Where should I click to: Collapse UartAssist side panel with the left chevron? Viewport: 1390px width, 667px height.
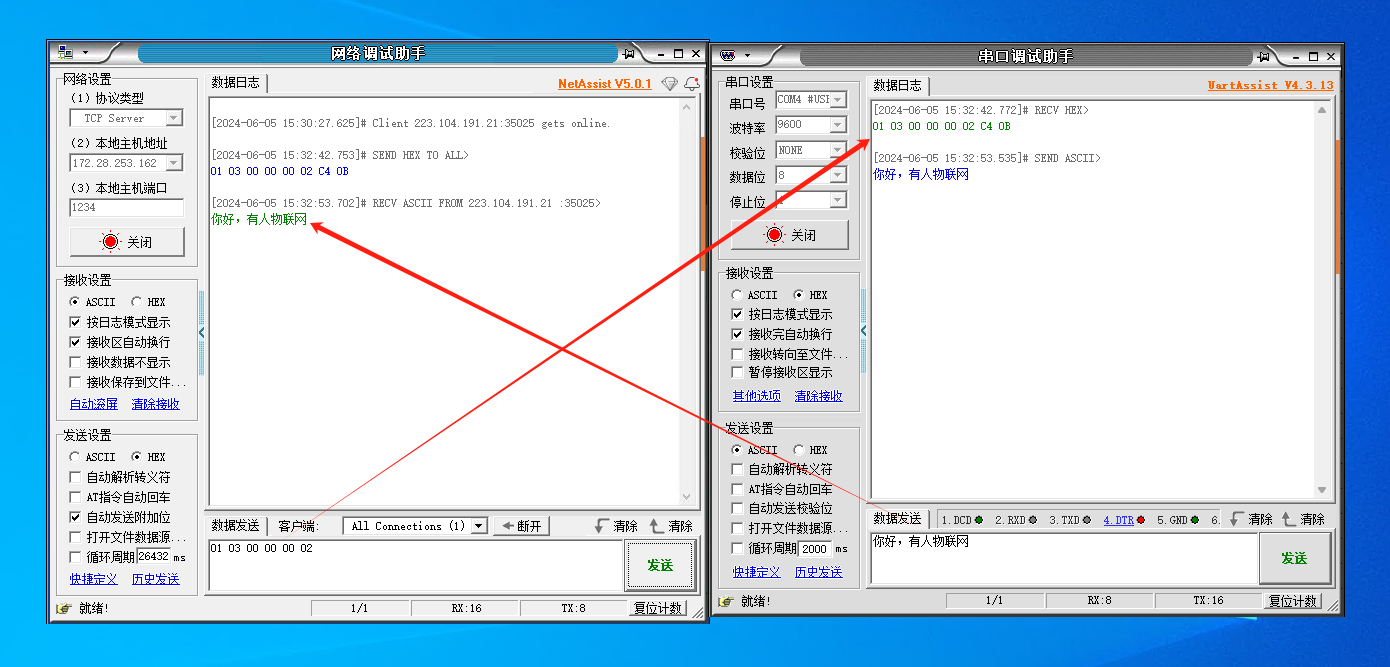pos(864,330)
